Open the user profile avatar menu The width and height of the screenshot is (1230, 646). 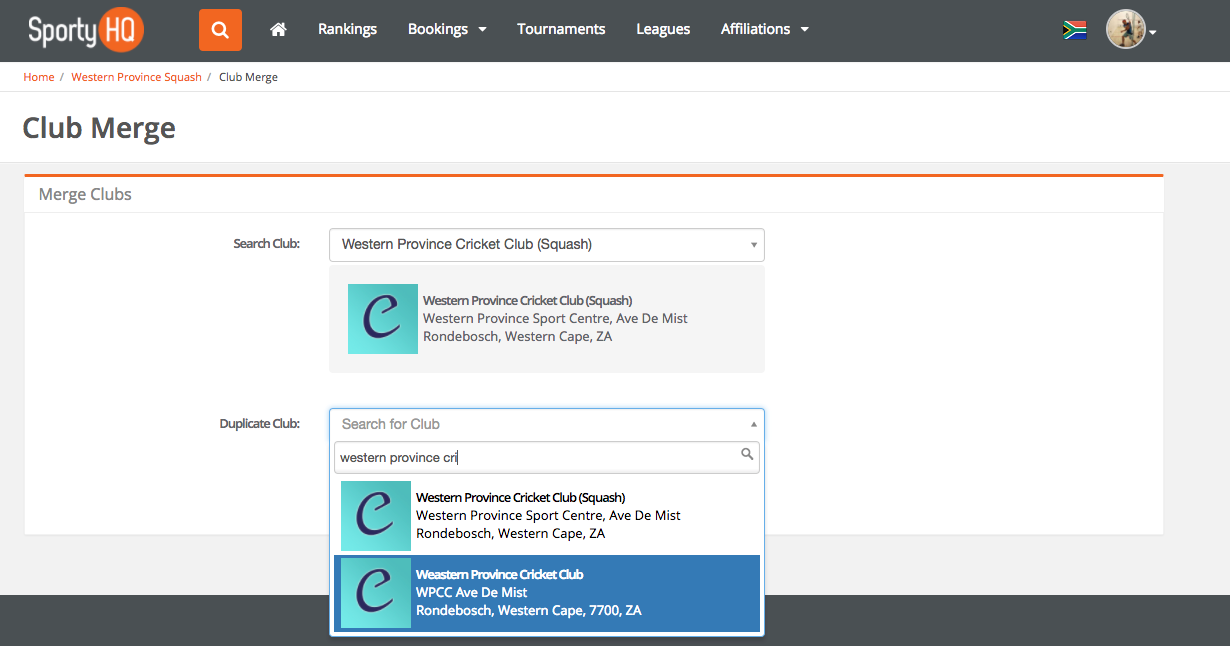tap(1131, 30)
